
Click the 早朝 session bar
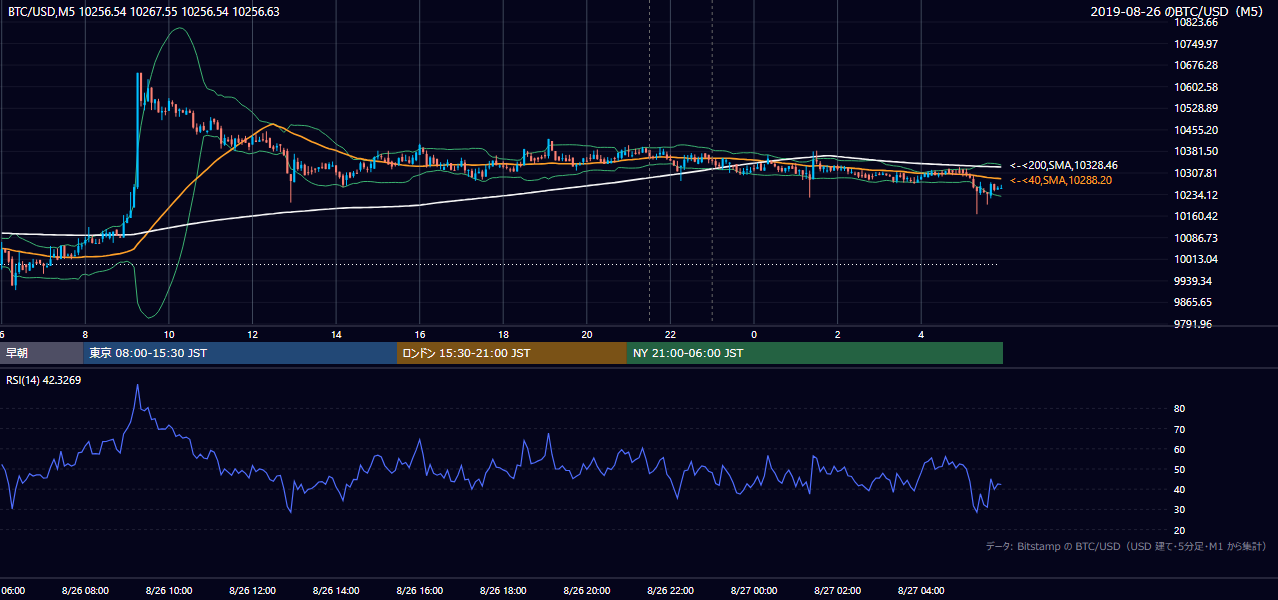pos(41,353)
